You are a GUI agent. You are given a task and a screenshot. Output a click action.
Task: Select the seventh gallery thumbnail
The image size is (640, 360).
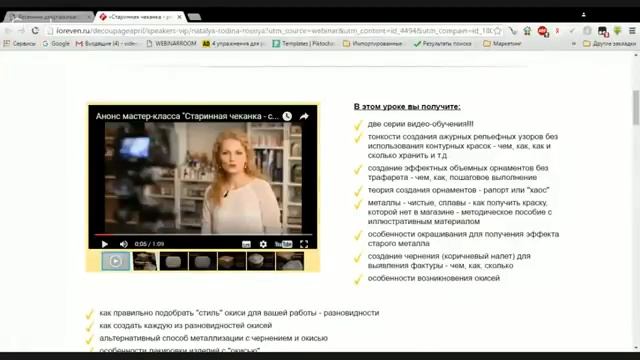(290, 261)
